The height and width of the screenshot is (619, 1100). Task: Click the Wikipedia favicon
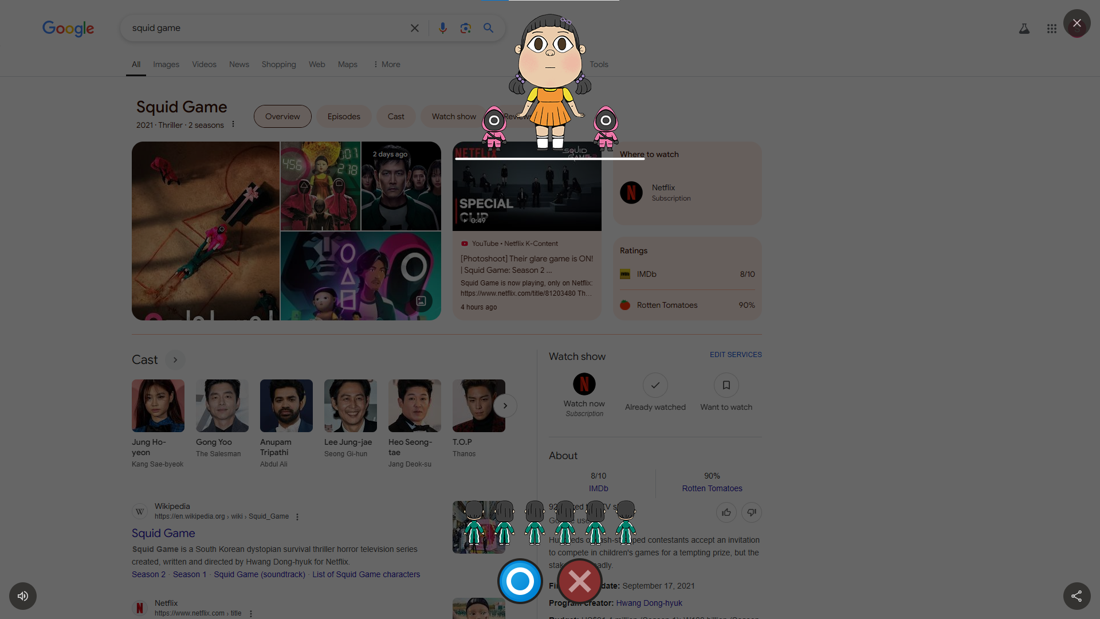[140, 512]
